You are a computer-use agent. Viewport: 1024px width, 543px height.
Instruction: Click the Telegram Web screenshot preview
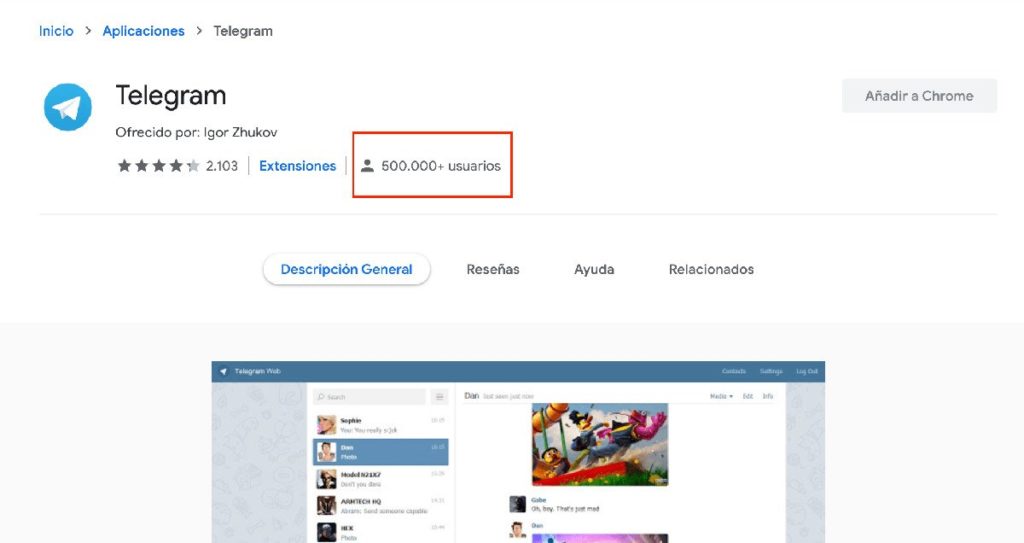[x=518, y=452]
